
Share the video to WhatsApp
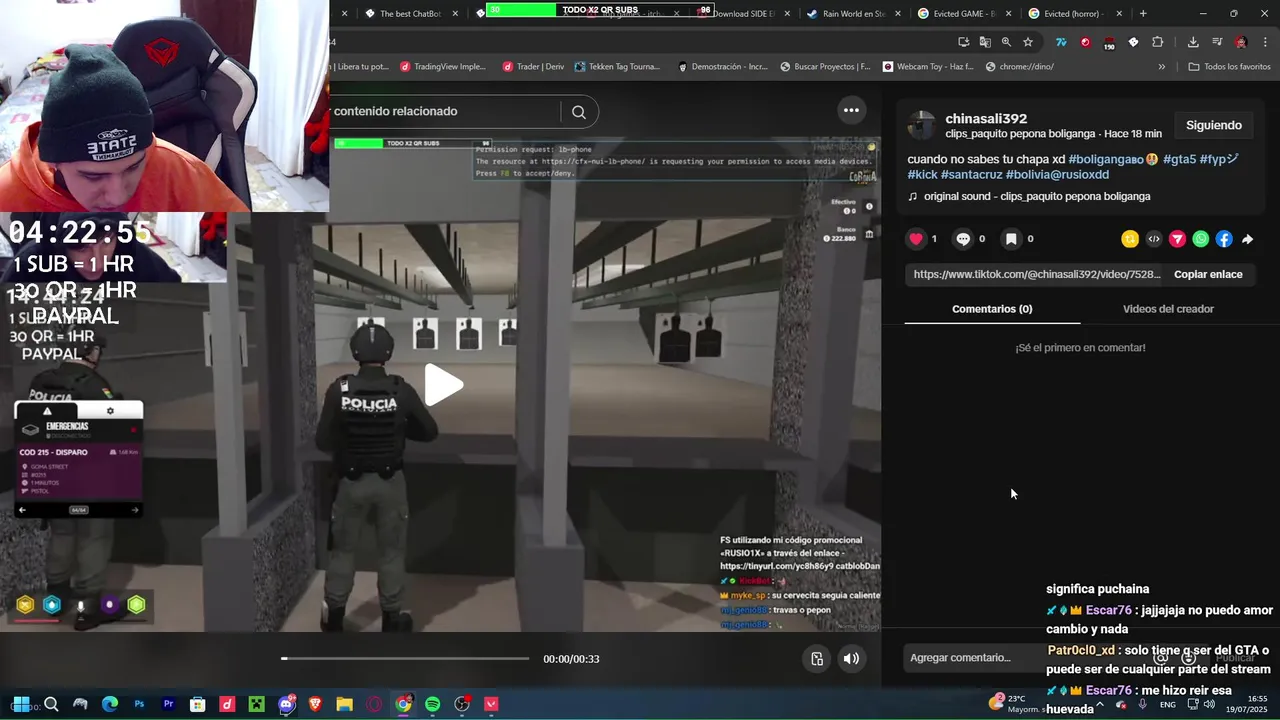tap(1201, 239)
